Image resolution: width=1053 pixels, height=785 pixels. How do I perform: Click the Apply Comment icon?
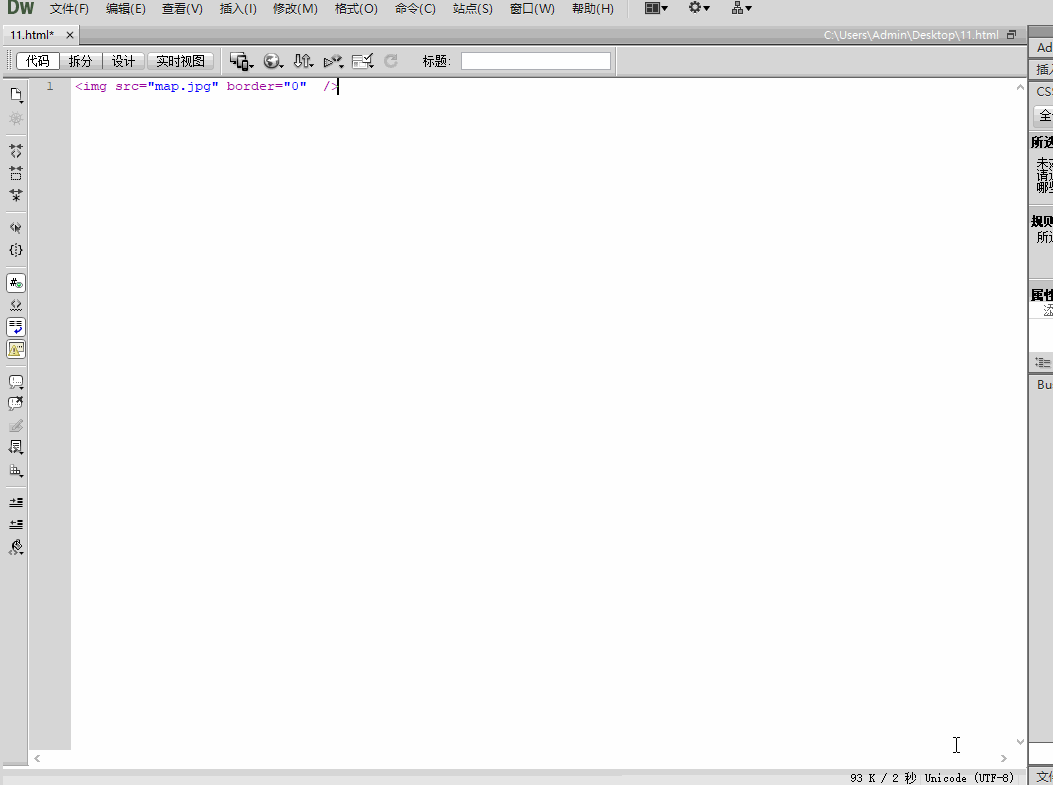point(16,382)
